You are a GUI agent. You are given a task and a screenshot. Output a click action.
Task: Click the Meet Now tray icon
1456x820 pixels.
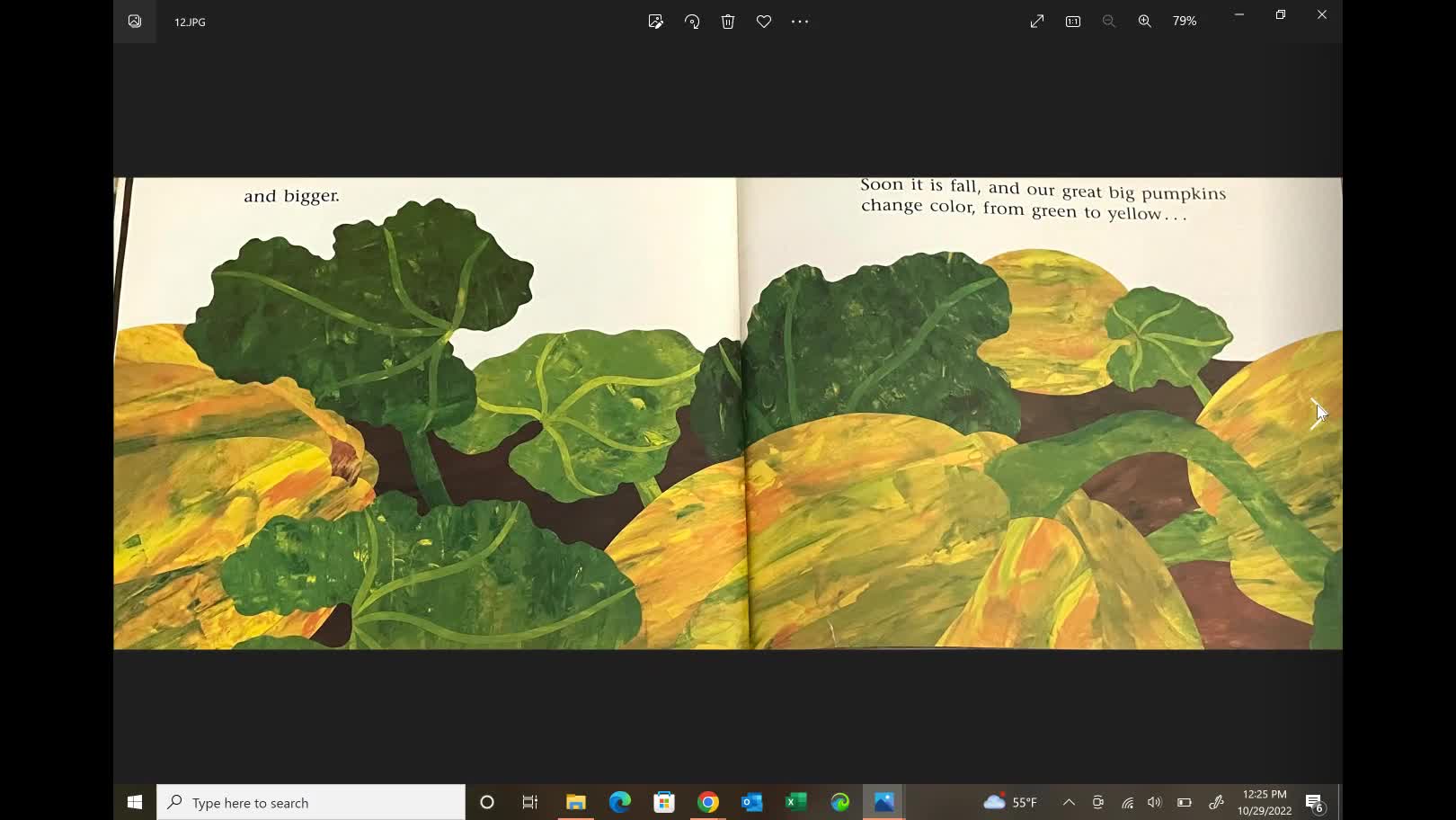1098,802
